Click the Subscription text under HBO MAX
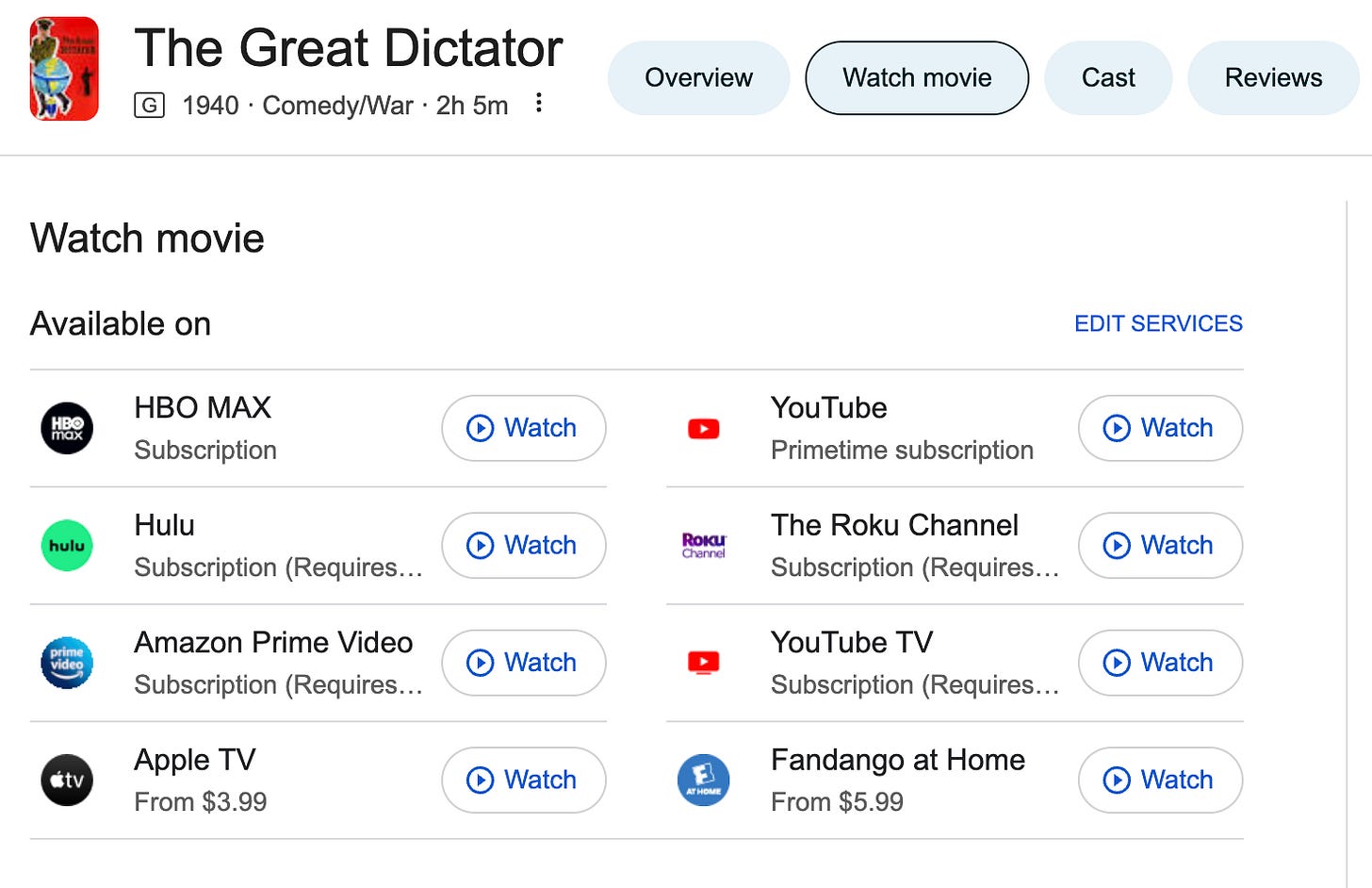Screen dimensions: 1372x888 pos(205,451)
